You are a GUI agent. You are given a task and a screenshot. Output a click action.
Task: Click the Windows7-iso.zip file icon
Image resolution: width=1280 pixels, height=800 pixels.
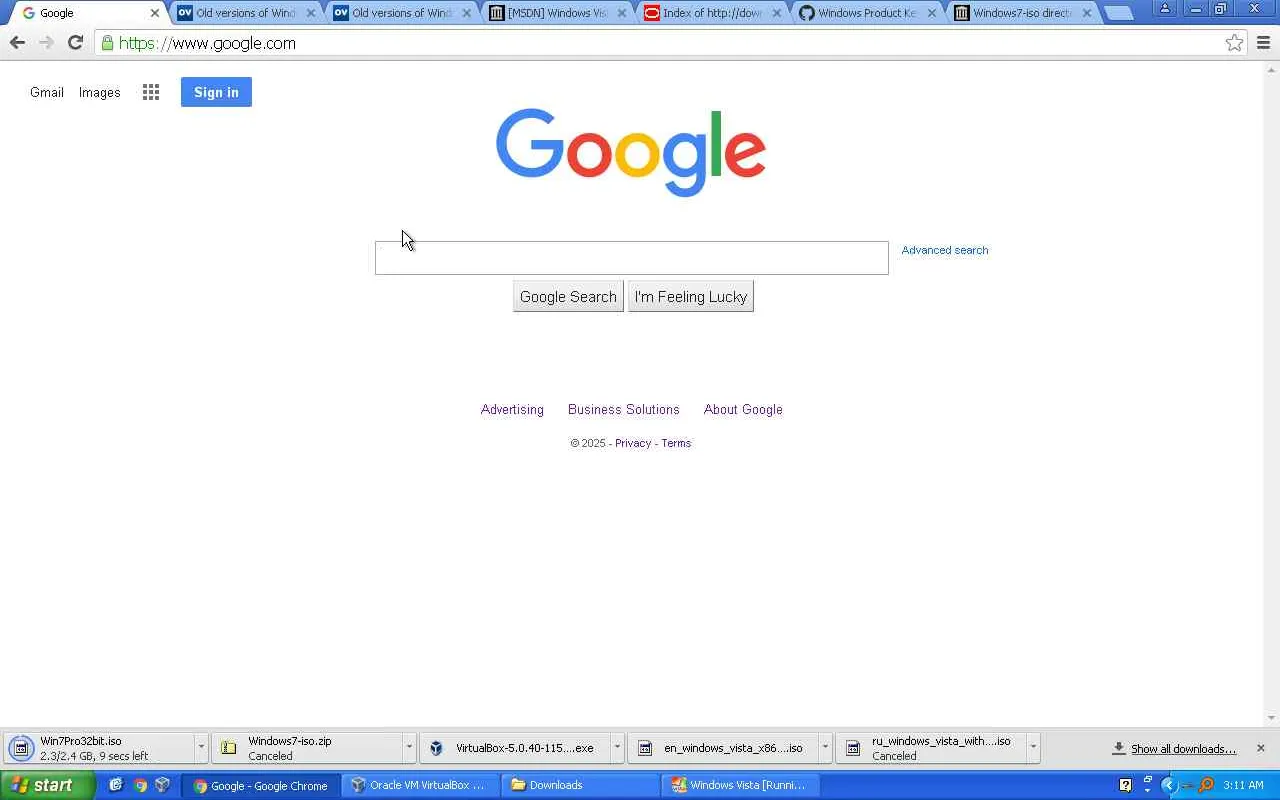228,748
